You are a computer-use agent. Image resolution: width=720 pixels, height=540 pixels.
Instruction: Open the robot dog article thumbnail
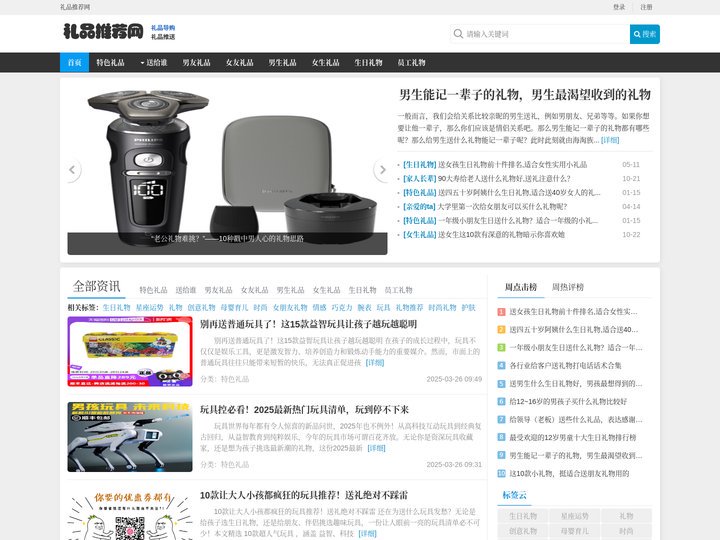coord(130,437)
